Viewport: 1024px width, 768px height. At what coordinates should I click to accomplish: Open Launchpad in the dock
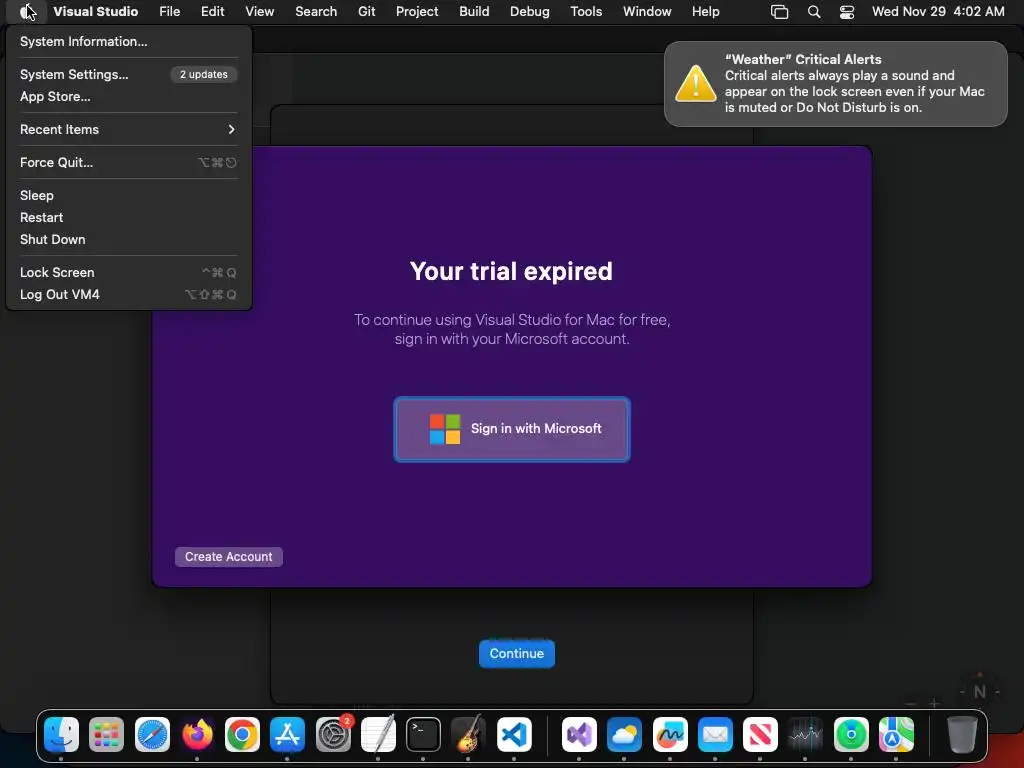pos(106,735)
